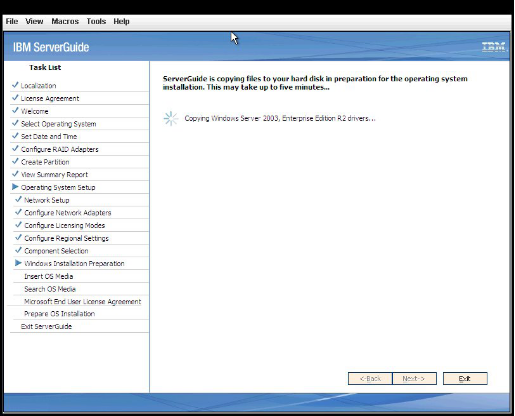The height and width of the screenshot is (416, 515).
Task: Click the IBM logo in header
Action: [494, 47]
